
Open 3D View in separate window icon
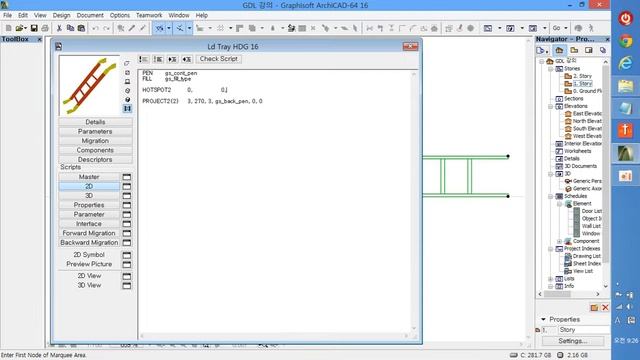click(x=127, y=285)
